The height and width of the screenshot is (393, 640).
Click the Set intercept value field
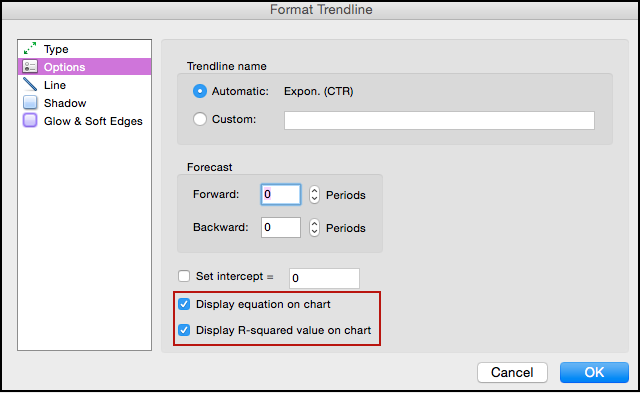(x=324, y=278)
